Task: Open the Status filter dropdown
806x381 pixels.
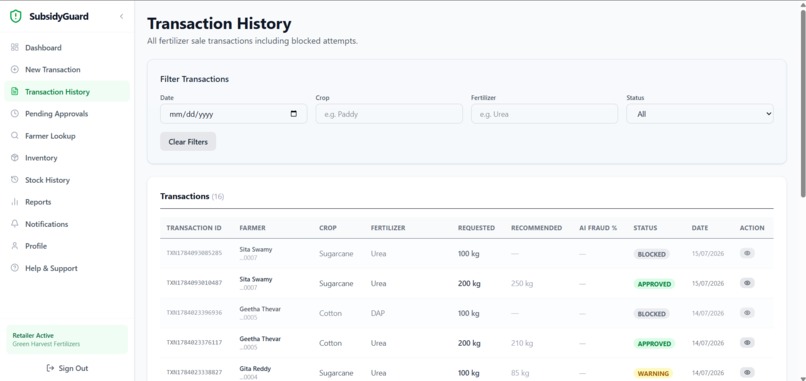Action: (x=700, y=114)
